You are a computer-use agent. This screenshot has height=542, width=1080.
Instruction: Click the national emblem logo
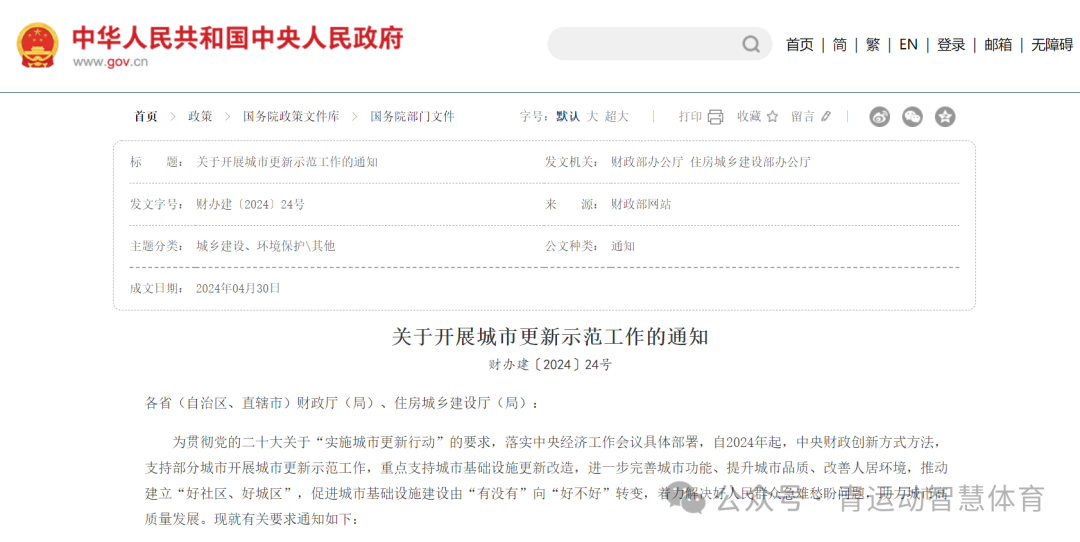38,45
